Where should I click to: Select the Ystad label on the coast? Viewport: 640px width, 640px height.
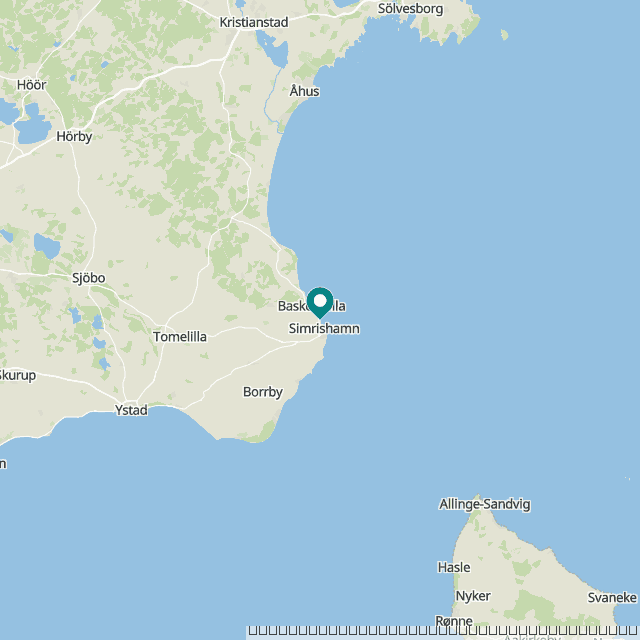click(131, 410)
